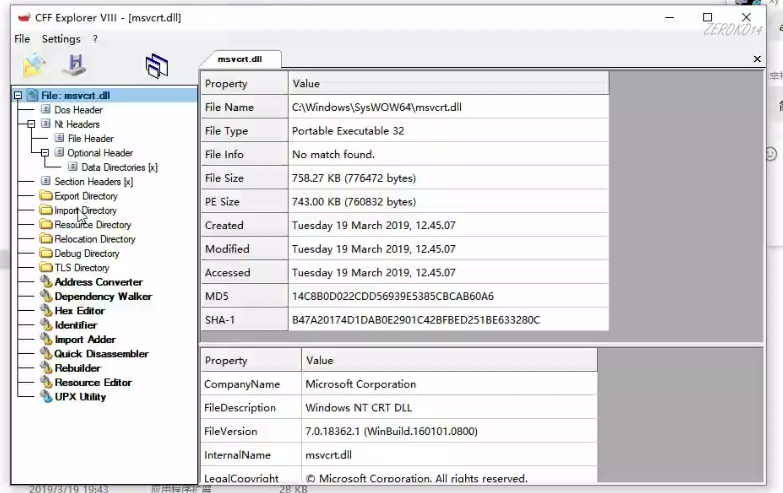
Task: Click the windows list toolbar icon
Action: 157,66
